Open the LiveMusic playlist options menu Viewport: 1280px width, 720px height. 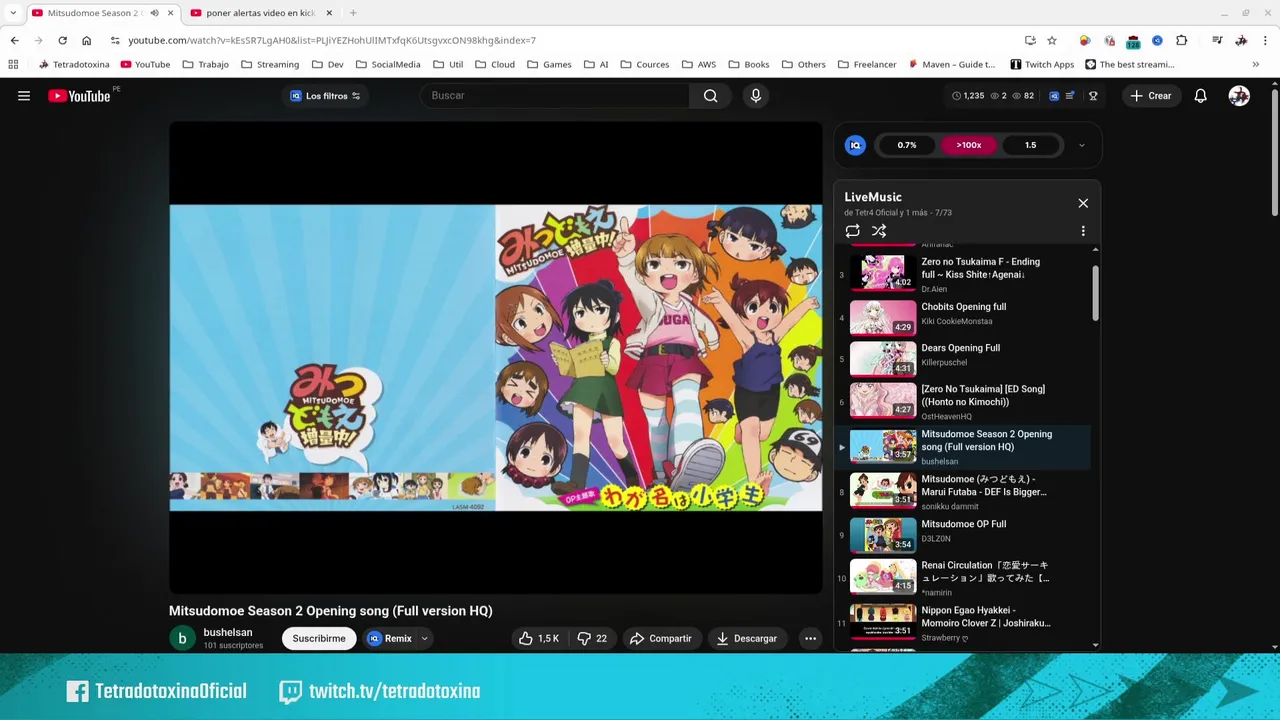(x=1083, y=231)
